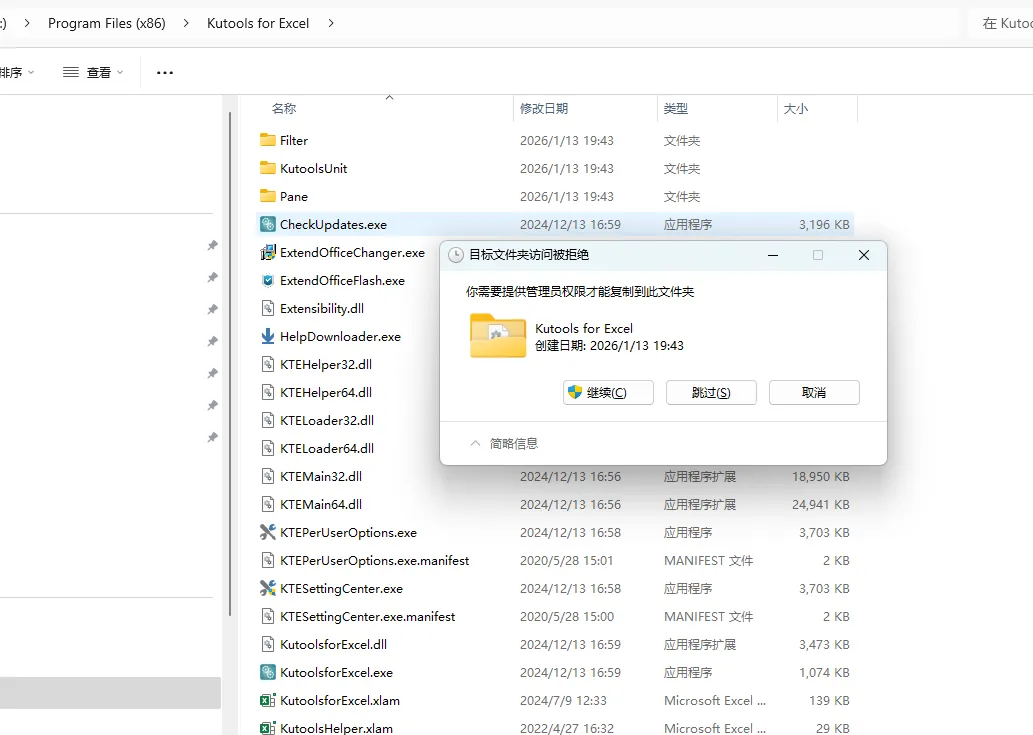This screenshot has width=1033, height=735.
Task: Expand chevron after Kutools for Excel breadcrumb
Action: [x=331, y=23]
